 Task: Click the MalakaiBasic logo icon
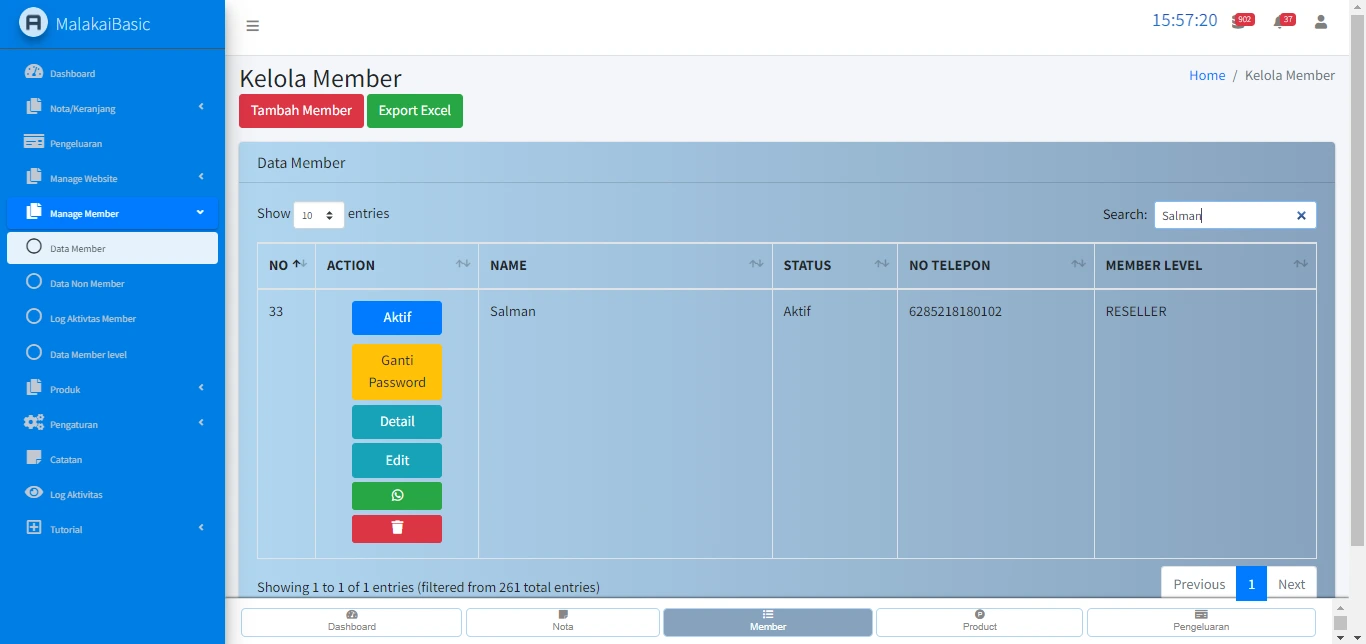(x=34, y=23)
